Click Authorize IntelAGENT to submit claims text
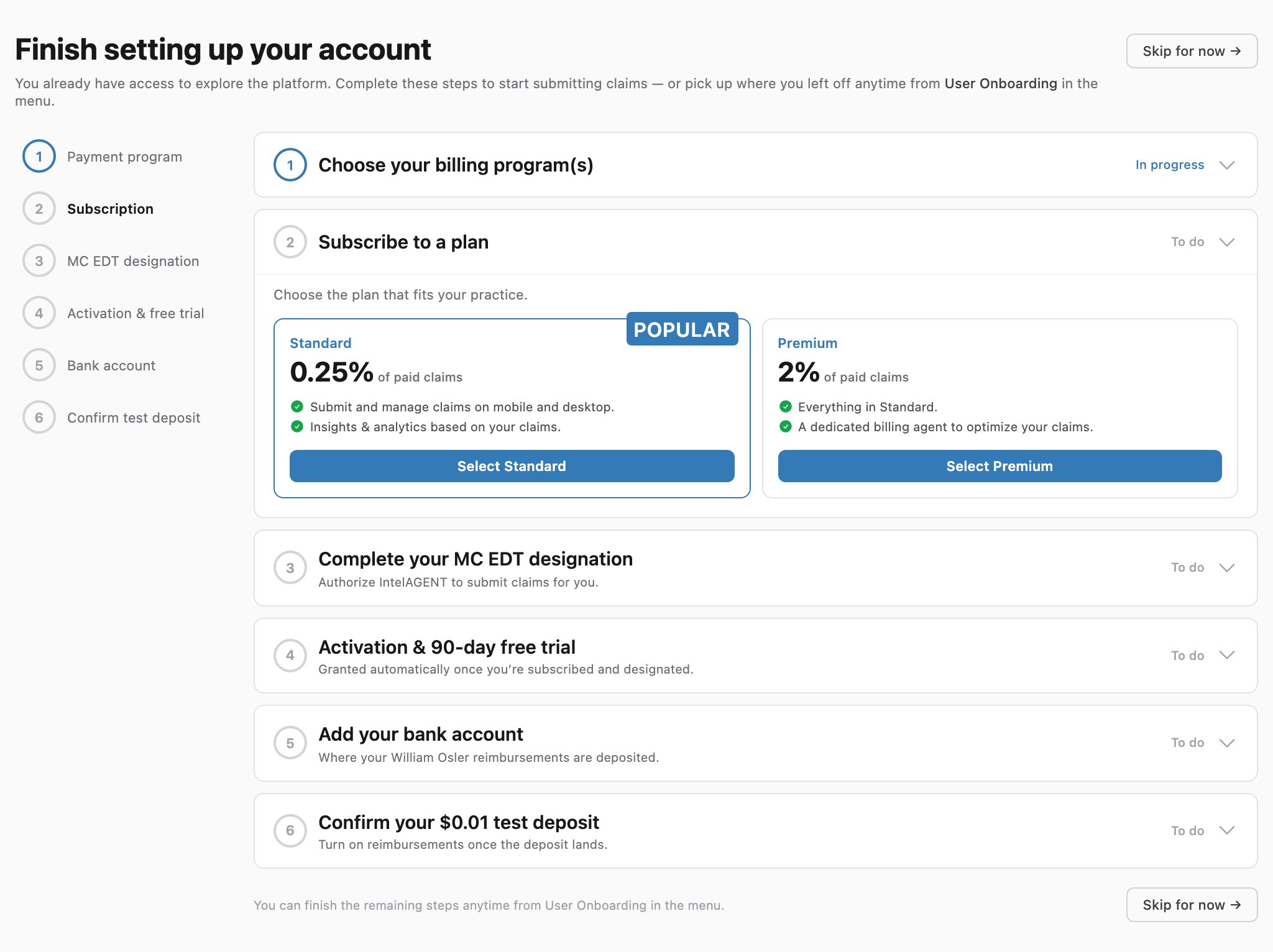The height and width of the screenshot is (952, 1273). 458,582
